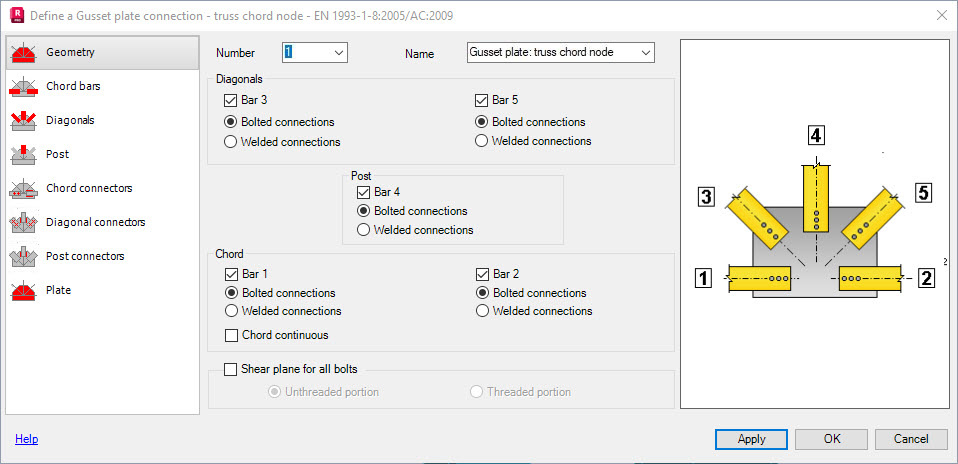Confirm the dialog with OK
The image size is (958, 464).
831,439
